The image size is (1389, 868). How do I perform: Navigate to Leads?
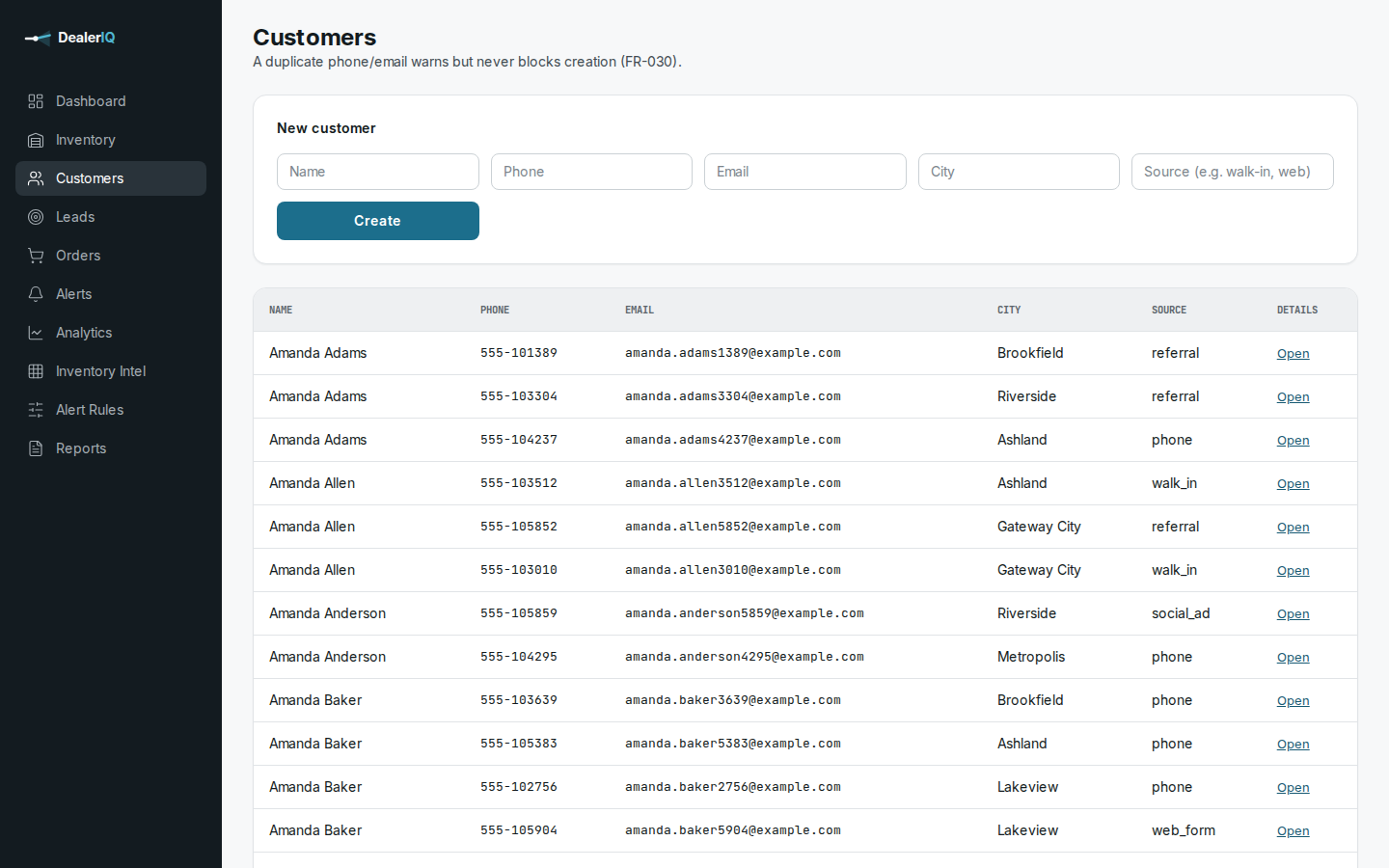pyautogui.click(x=111, y=217)
